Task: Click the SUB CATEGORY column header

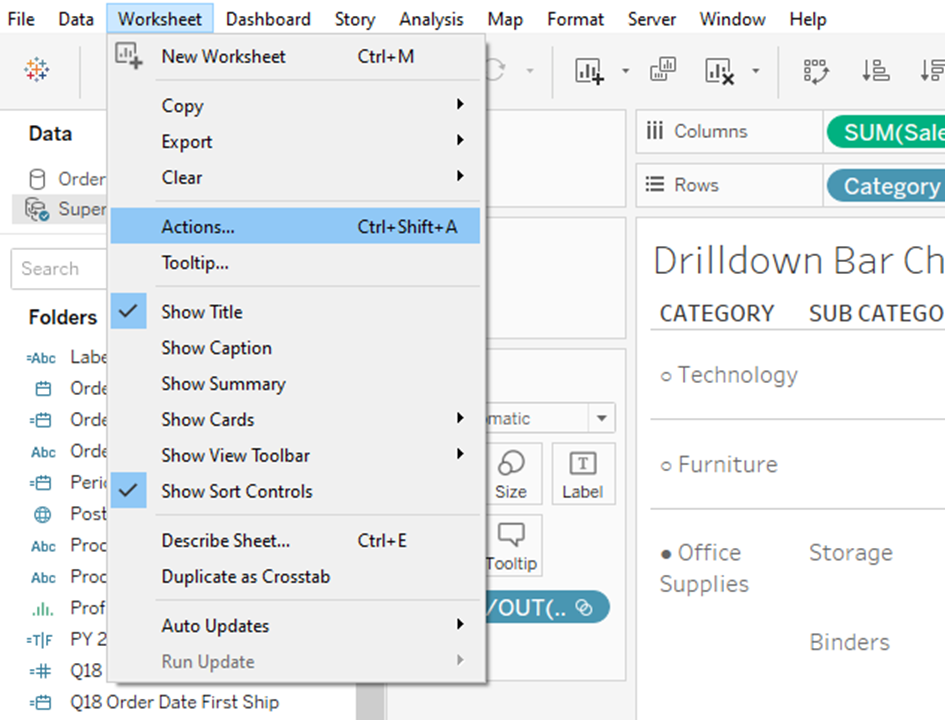Action: [x=877, y=313]
